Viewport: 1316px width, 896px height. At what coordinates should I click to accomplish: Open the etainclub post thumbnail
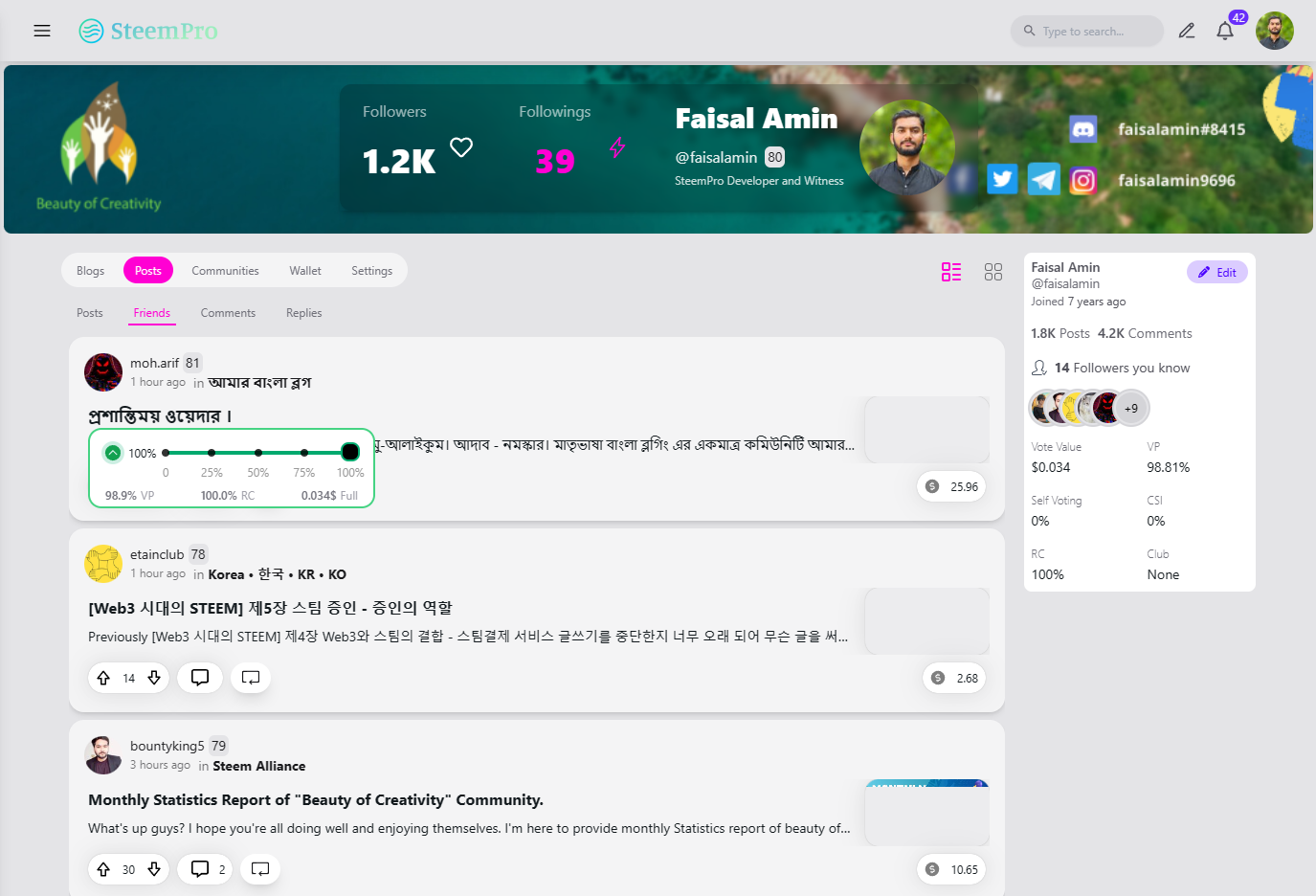[x=926, y=621]
